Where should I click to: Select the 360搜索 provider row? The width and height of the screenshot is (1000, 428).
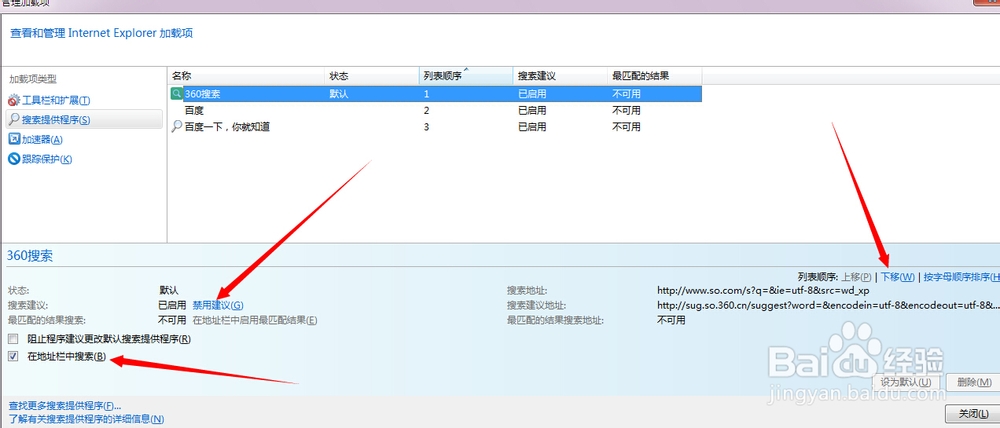[435, 94]
